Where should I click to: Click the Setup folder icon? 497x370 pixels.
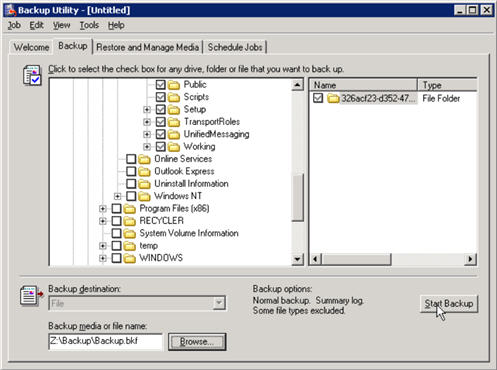click(x=174, y=110)
